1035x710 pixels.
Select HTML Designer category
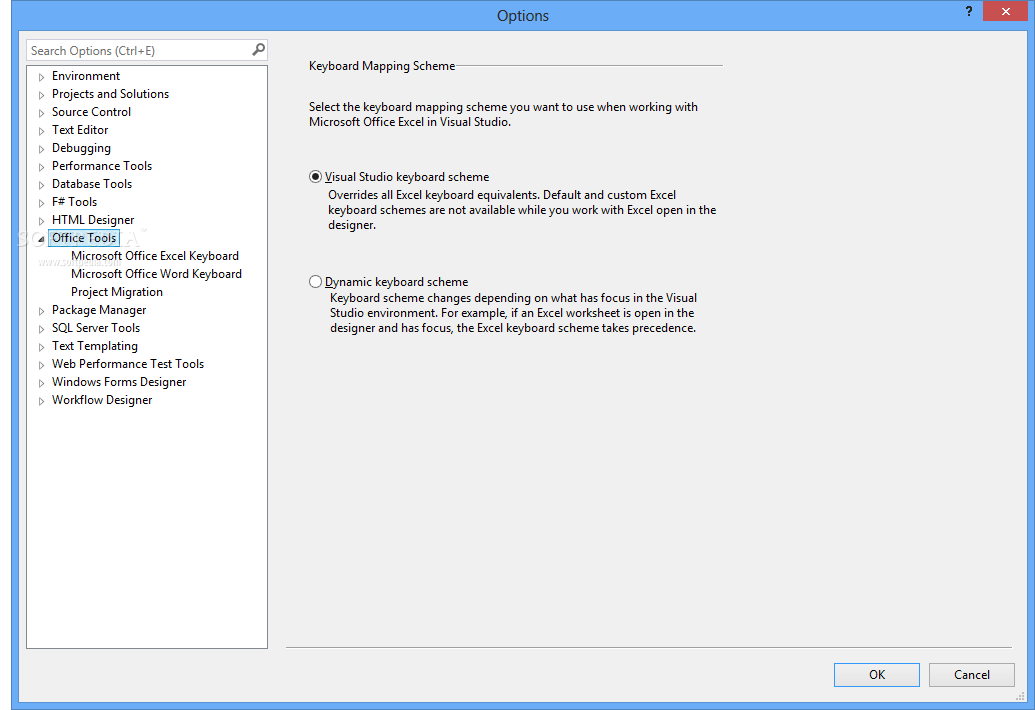point(93,220)
